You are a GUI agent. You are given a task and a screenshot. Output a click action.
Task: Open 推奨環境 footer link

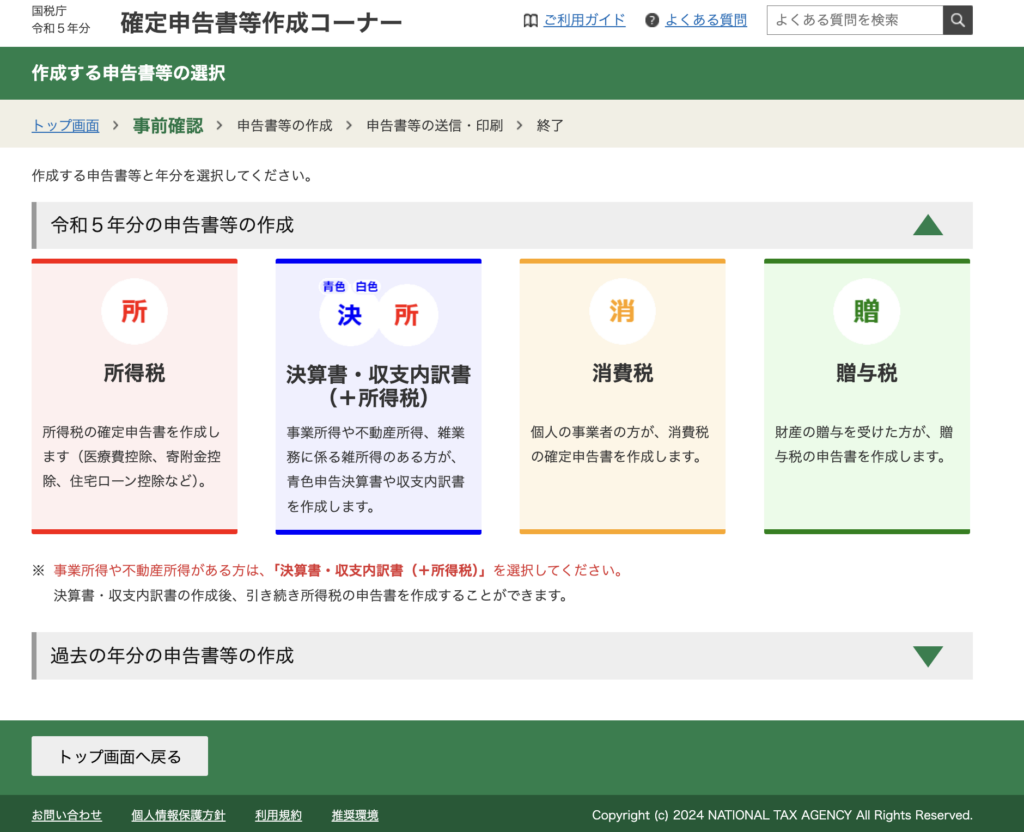coord(355,815)
